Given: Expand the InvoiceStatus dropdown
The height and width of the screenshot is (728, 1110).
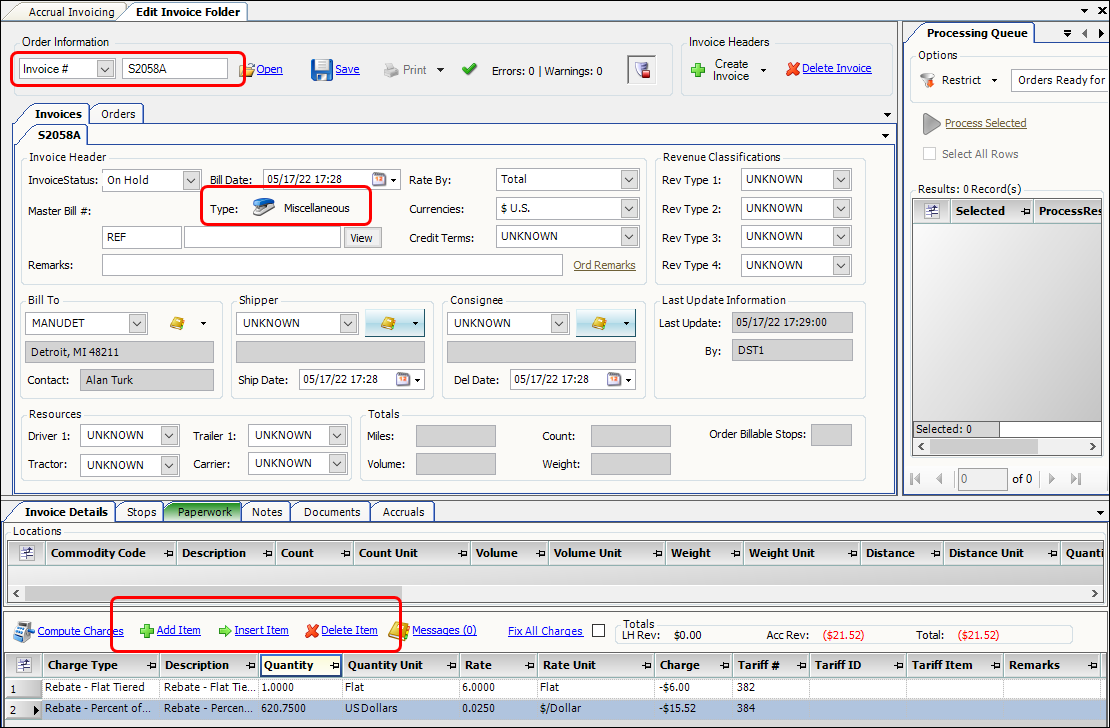Looking at the screenshot, I should click(x=192, y=180).
